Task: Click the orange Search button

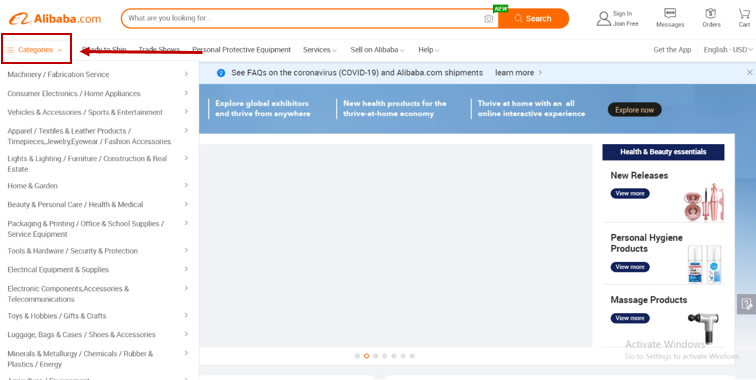Action: tap(533, 19)
